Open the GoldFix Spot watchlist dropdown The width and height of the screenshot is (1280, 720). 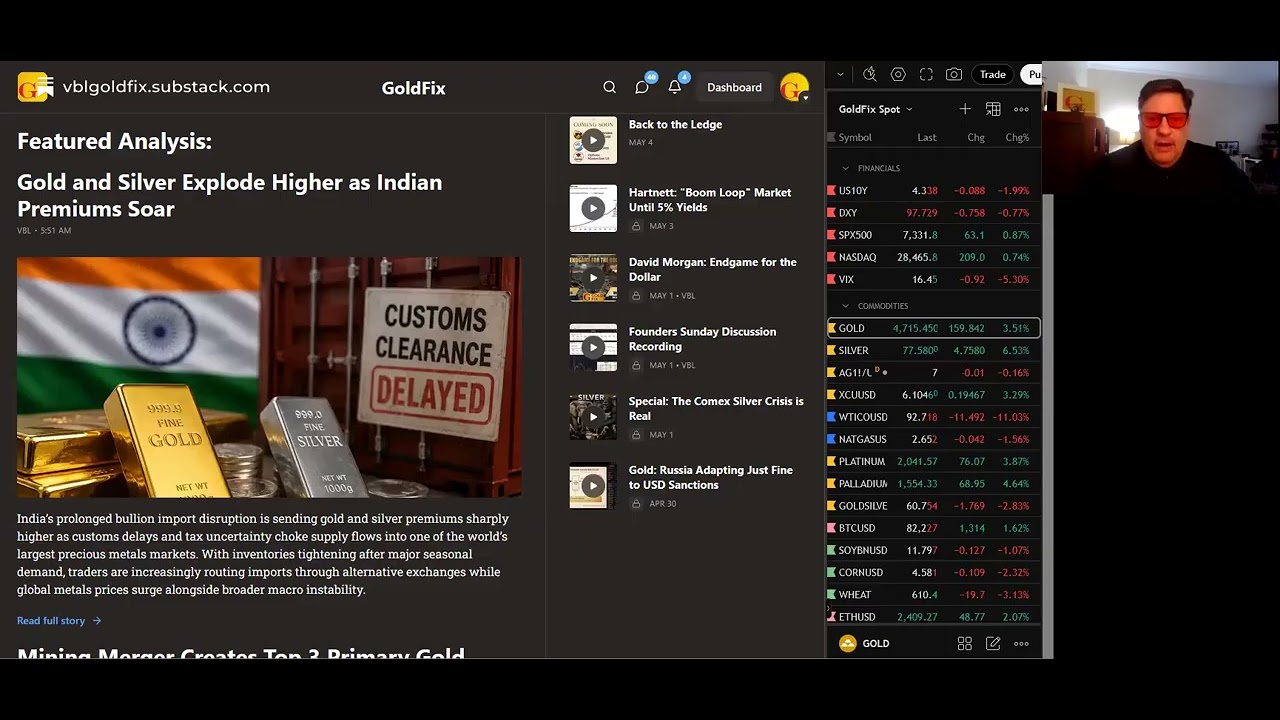(x=875, y=109)
